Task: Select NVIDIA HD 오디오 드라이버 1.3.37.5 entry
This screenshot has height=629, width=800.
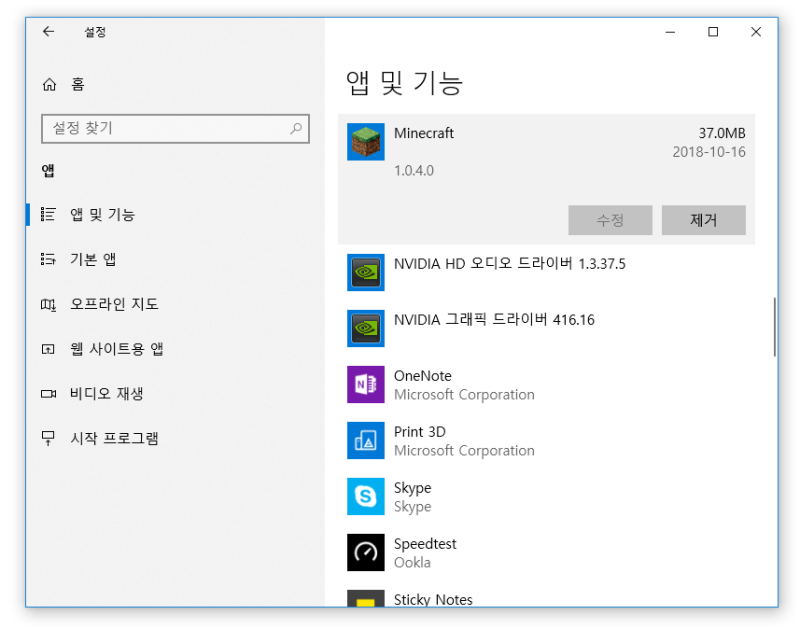Action: (x=546, y=272)
